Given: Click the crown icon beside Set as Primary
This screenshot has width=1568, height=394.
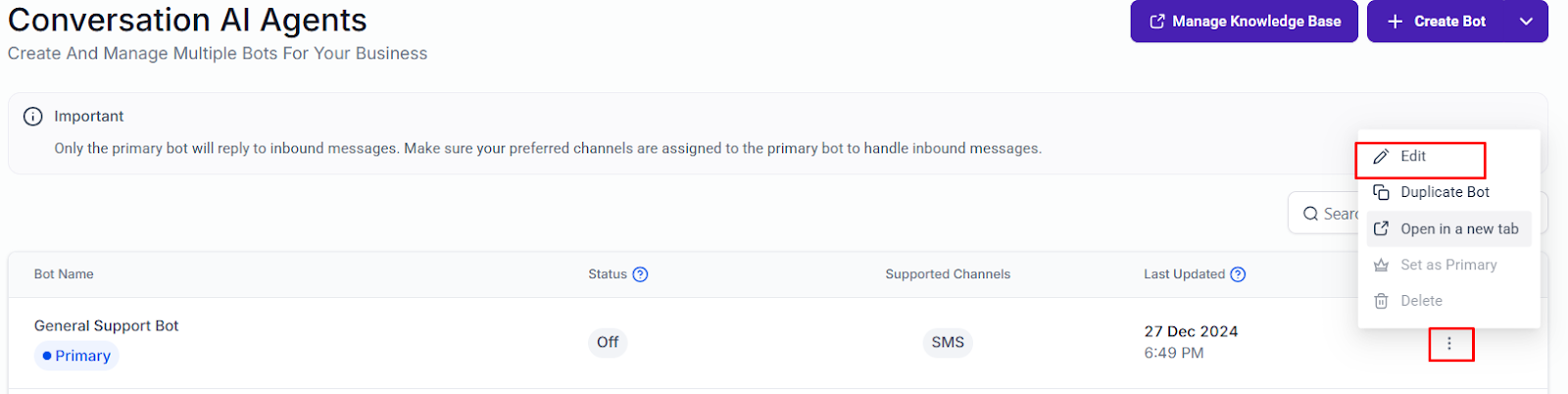Looking at the screenshot, I should click(x=1381, y=265).
